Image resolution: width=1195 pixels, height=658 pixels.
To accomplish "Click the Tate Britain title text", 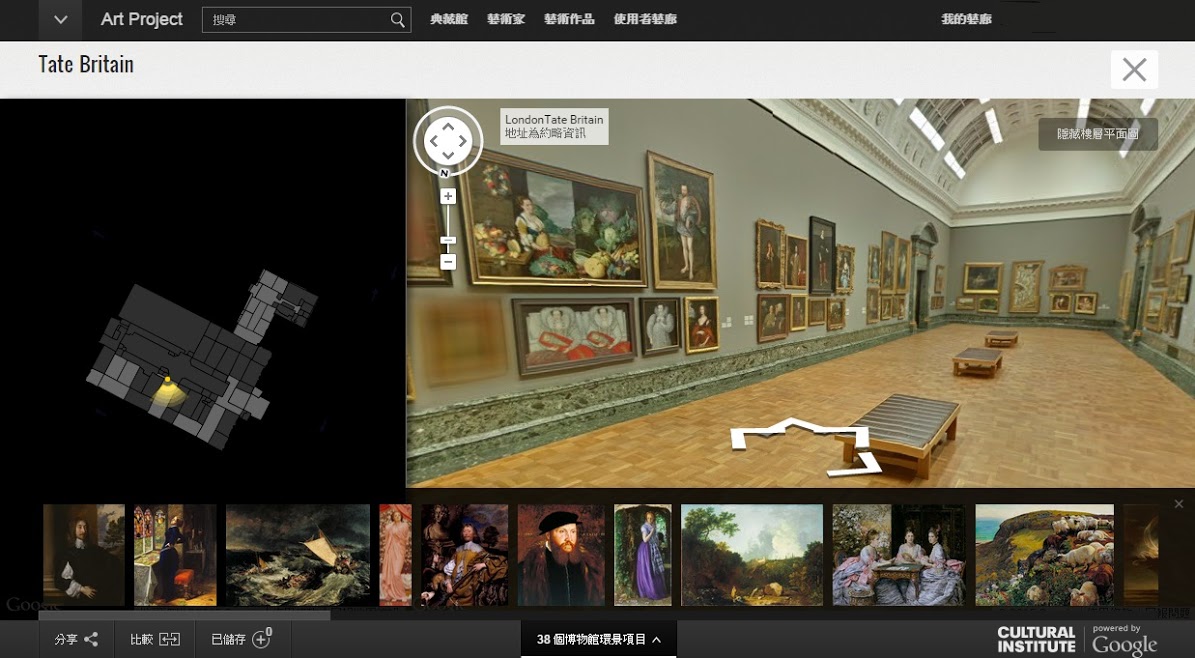I will click(x=86, y=65).
